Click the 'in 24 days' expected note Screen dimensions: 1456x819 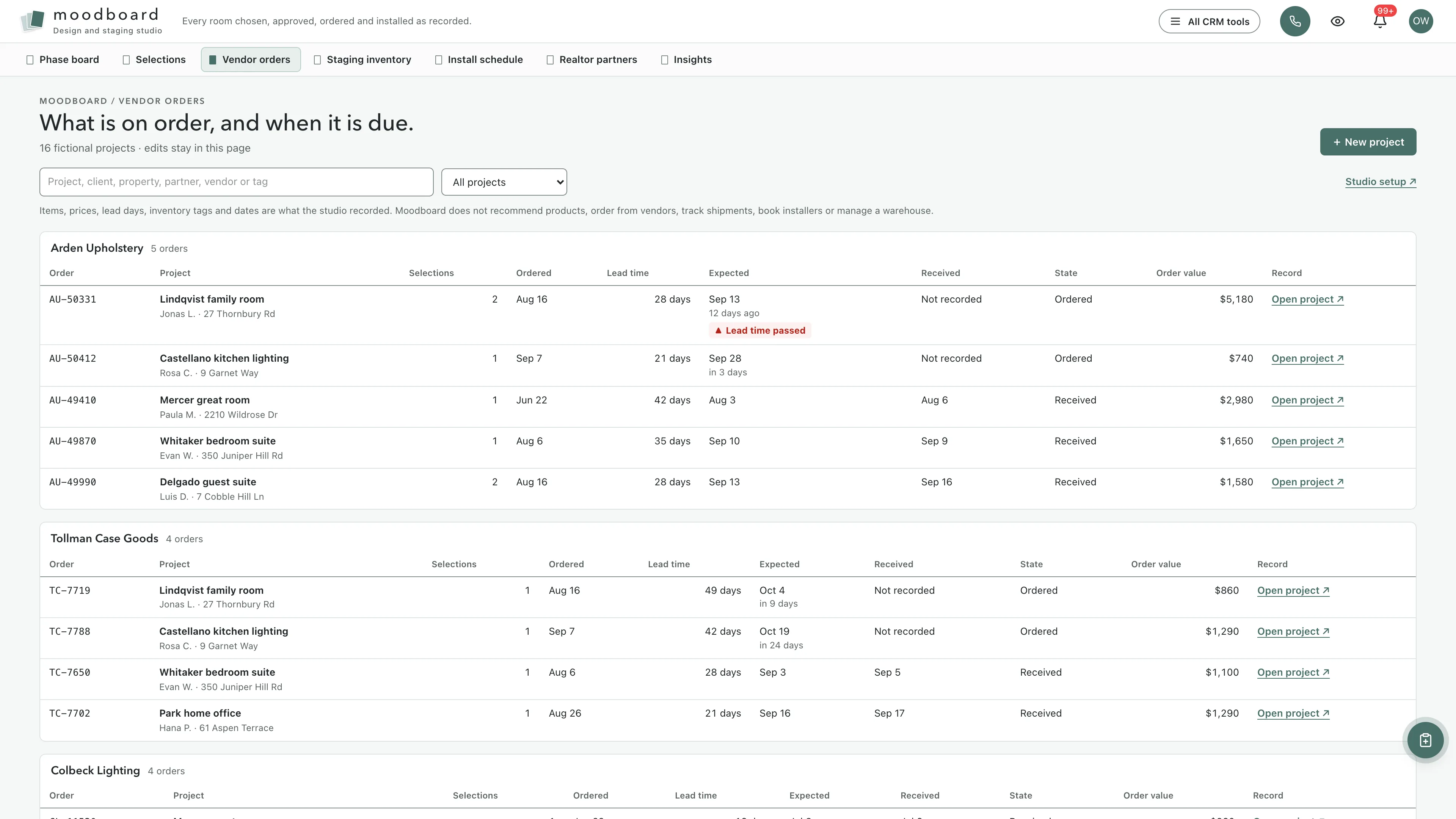click(781, 645)
